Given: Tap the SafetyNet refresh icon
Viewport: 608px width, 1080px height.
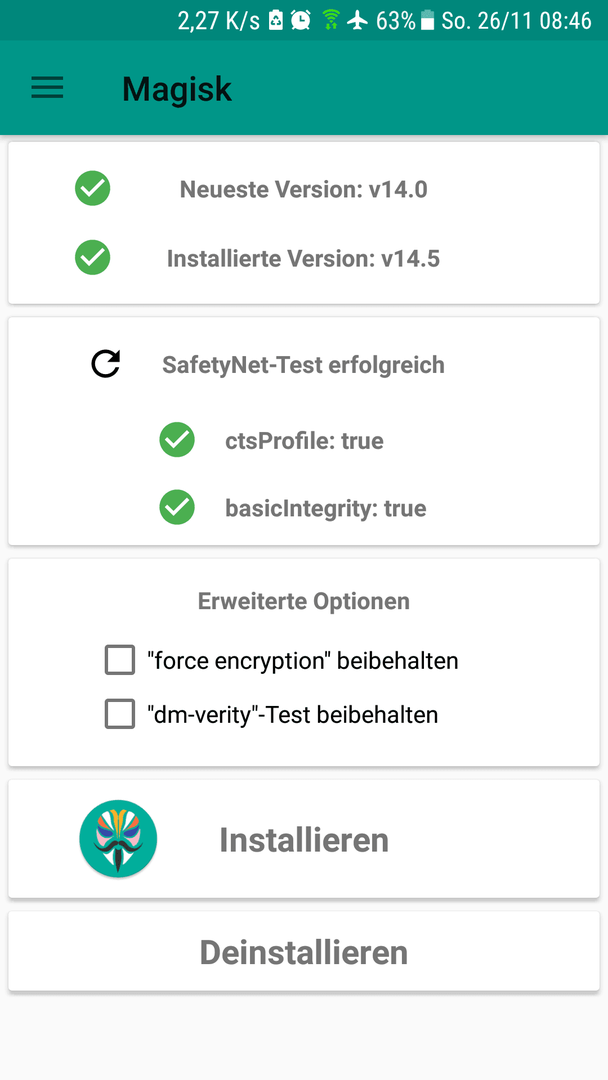Looking at the screenshot, I should 106,364.
